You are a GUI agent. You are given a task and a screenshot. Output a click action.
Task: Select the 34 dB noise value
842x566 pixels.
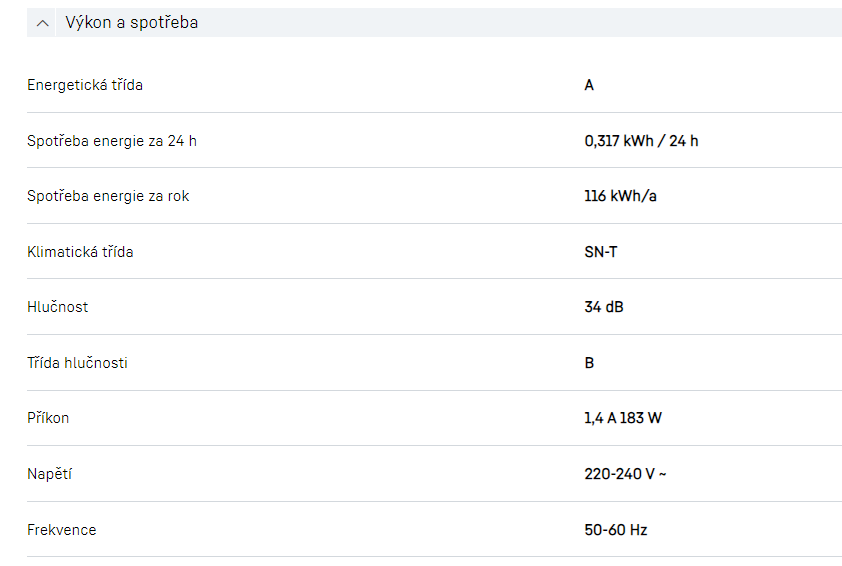[604, 307]
